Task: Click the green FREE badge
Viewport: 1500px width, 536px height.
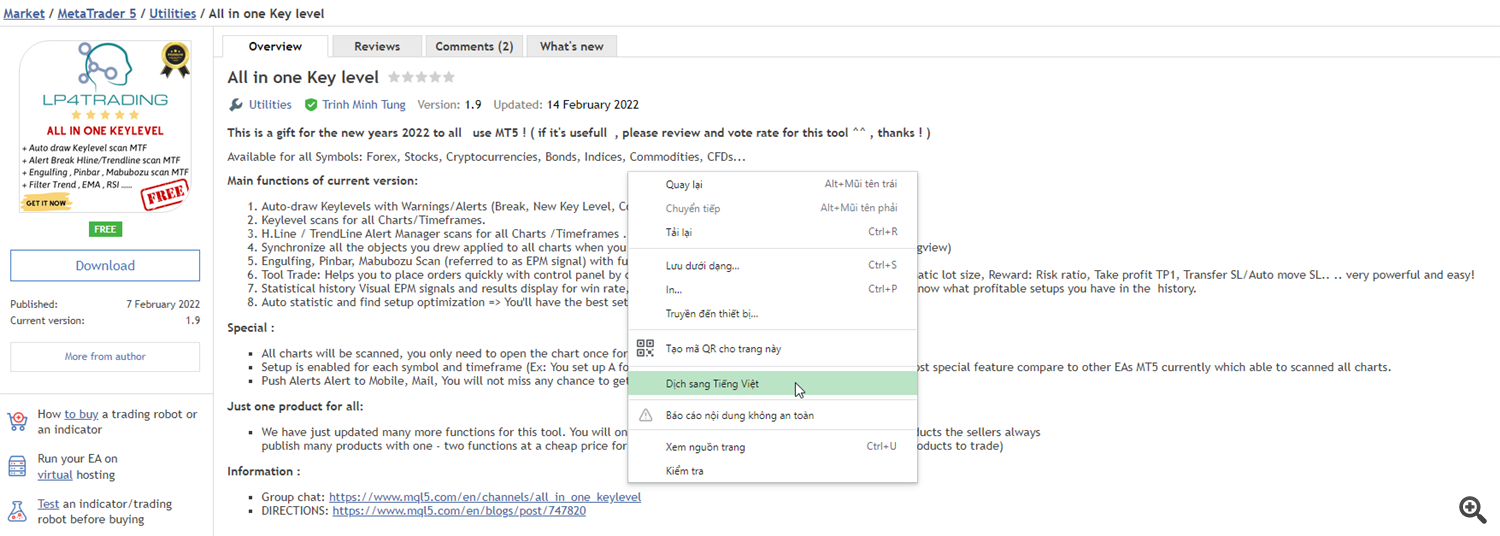Action: point(105,229)
